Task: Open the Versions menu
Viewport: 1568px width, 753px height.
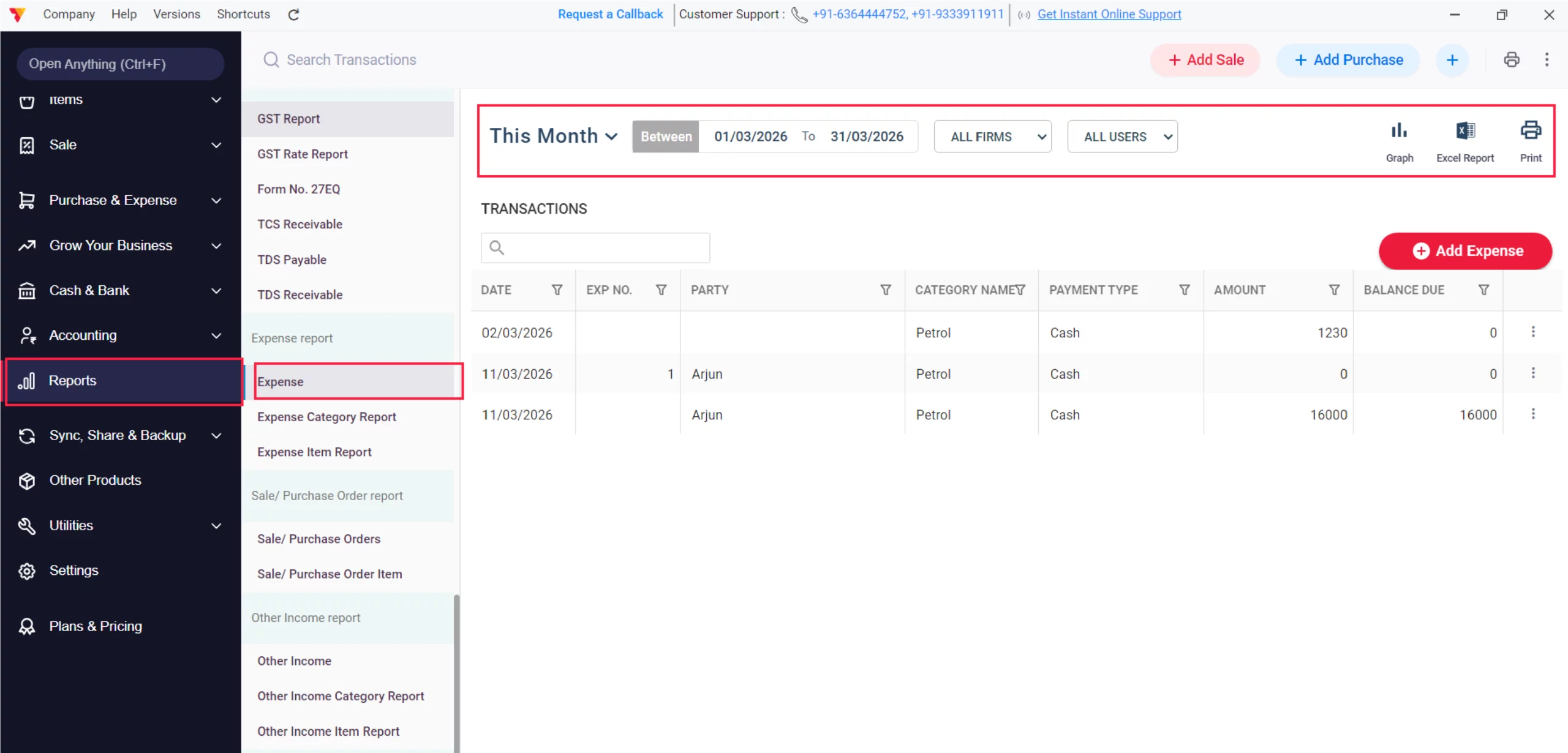Action: click(176, 14)
